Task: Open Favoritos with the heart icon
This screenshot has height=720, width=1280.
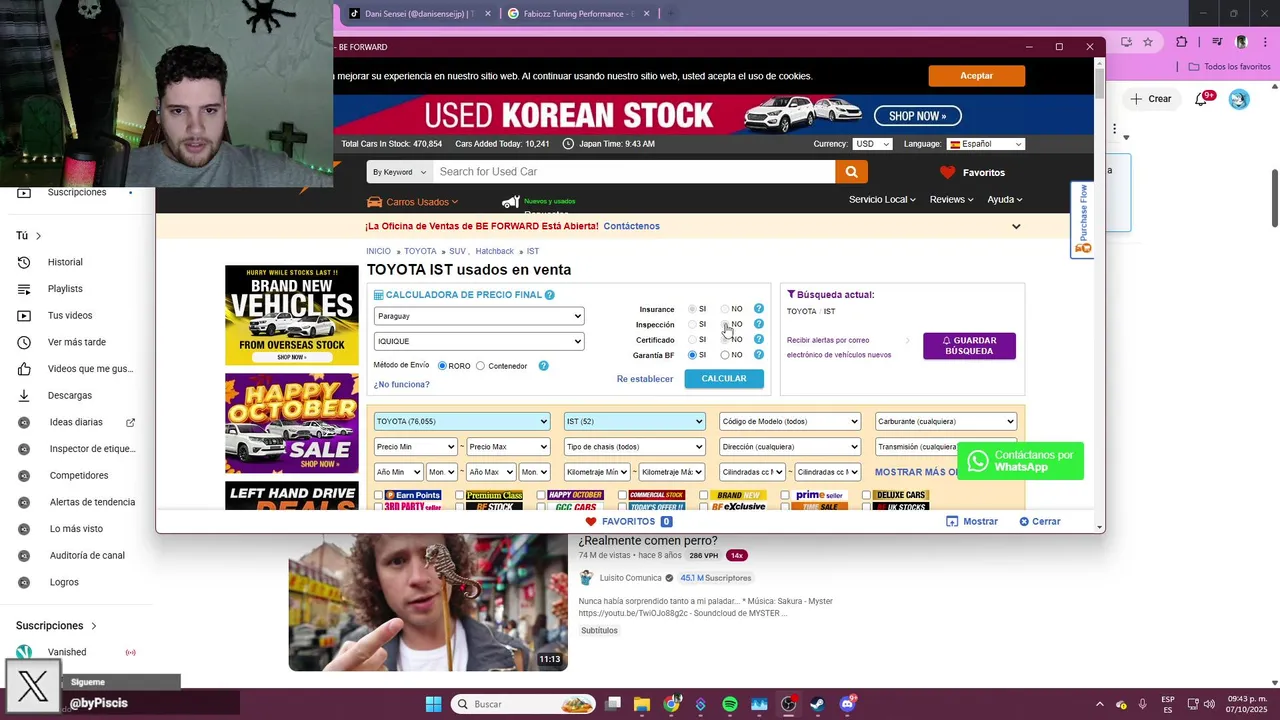Action: 972,172
